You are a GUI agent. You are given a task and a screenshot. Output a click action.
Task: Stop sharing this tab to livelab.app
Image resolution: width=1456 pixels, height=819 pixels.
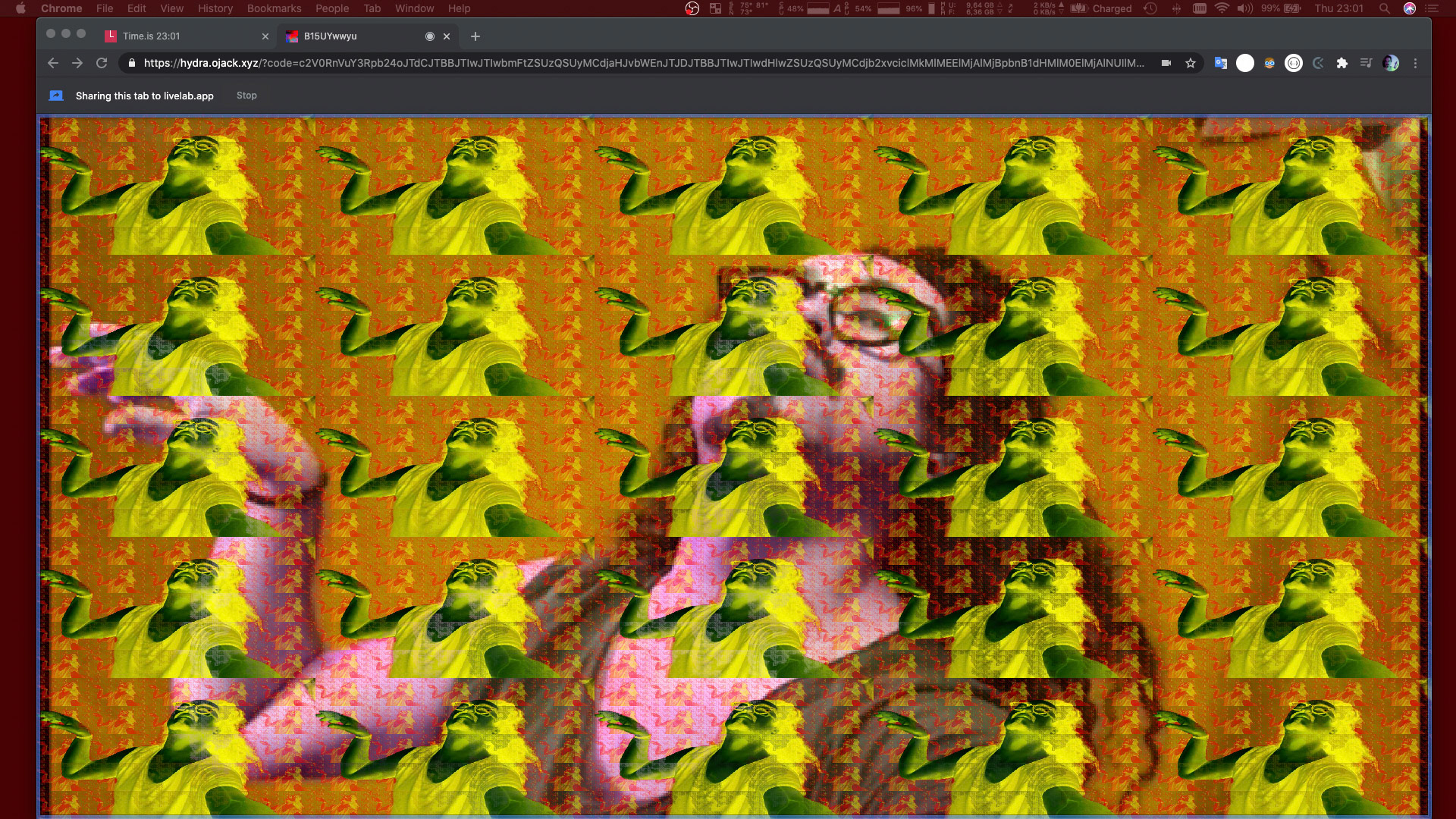coord(246,96)
